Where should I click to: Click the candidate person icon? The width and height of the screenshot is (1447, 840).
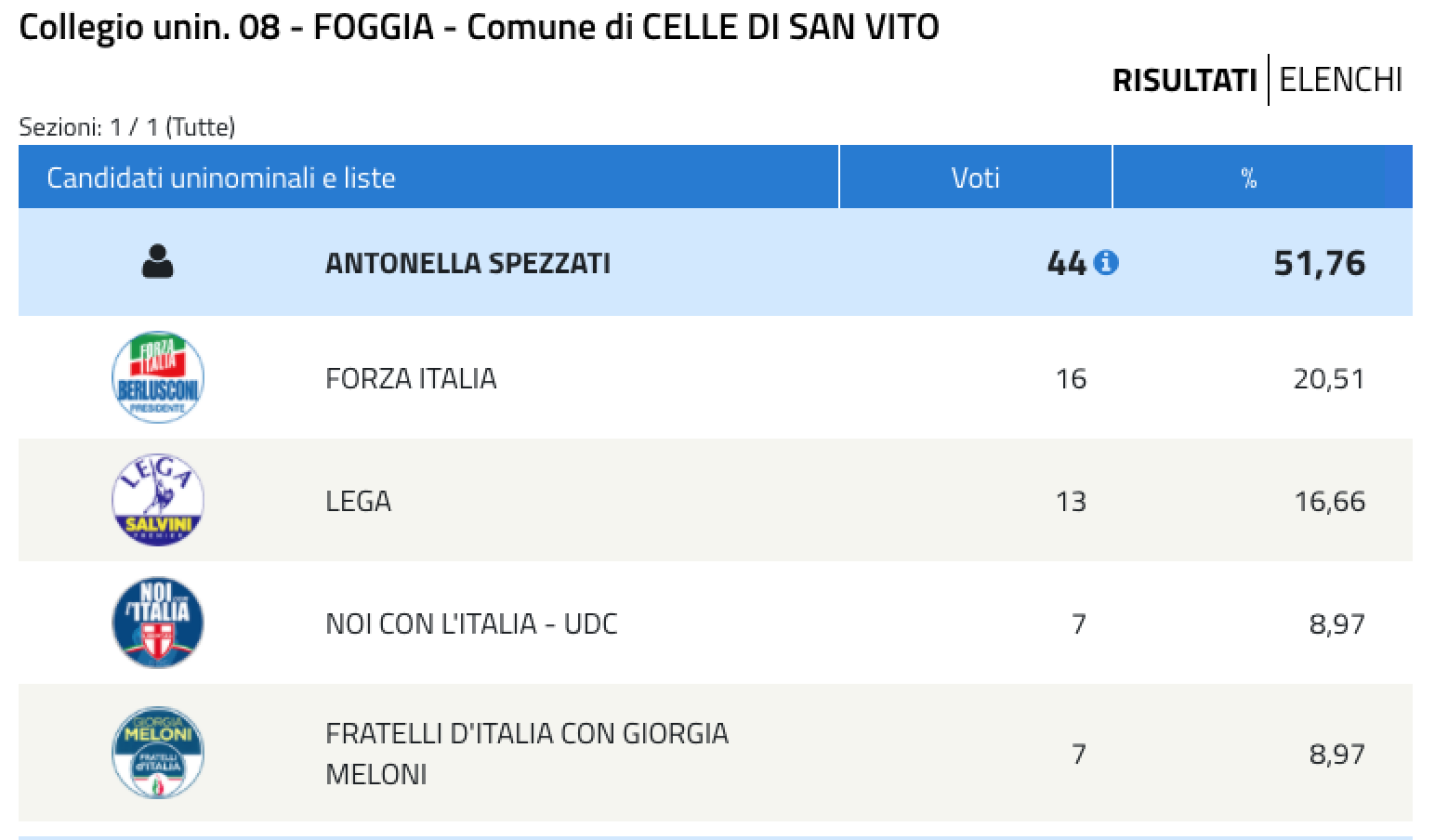(x=158, y=263)
